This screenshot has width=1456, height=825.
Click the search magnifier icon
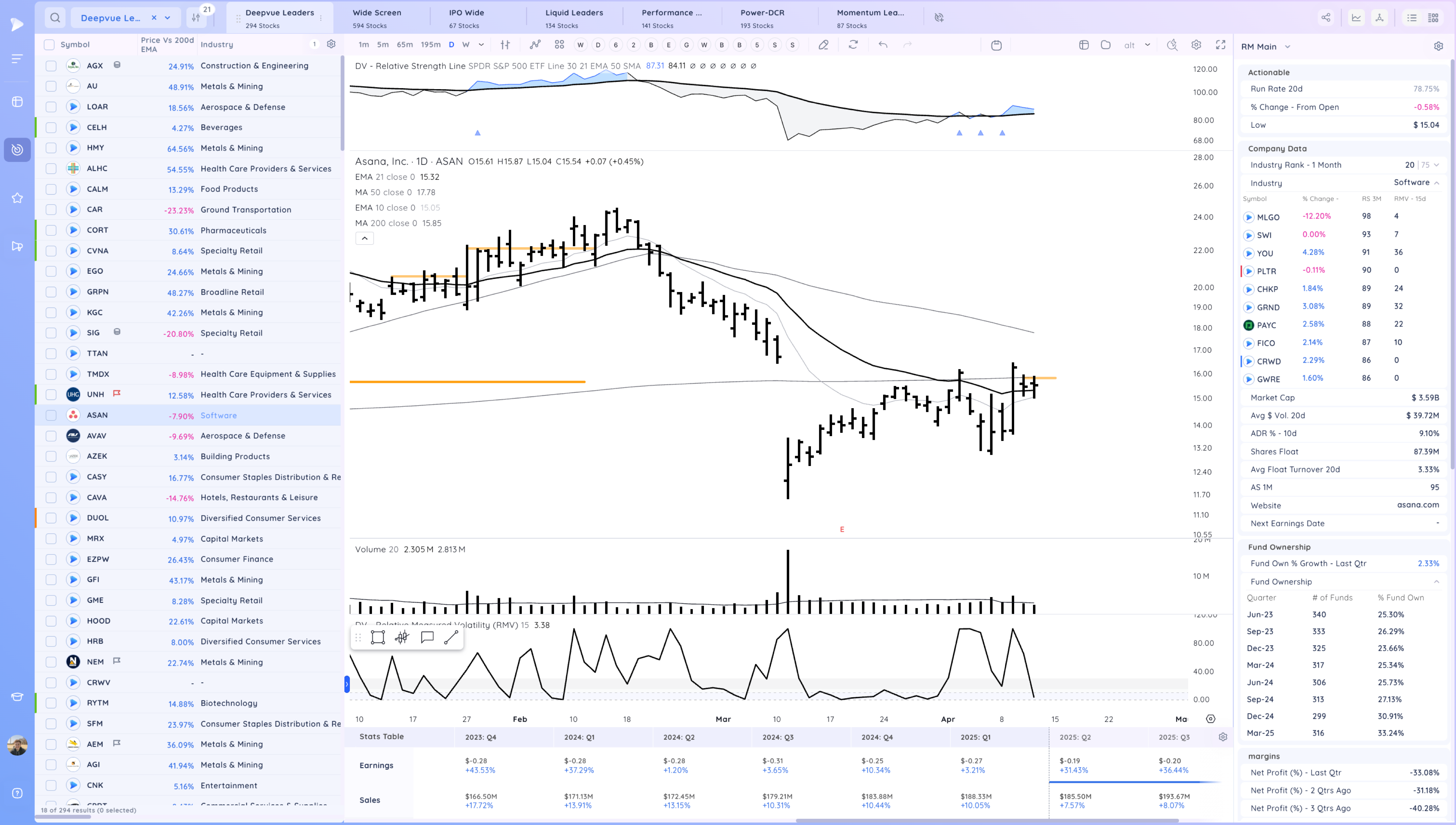tap(55, 17)
